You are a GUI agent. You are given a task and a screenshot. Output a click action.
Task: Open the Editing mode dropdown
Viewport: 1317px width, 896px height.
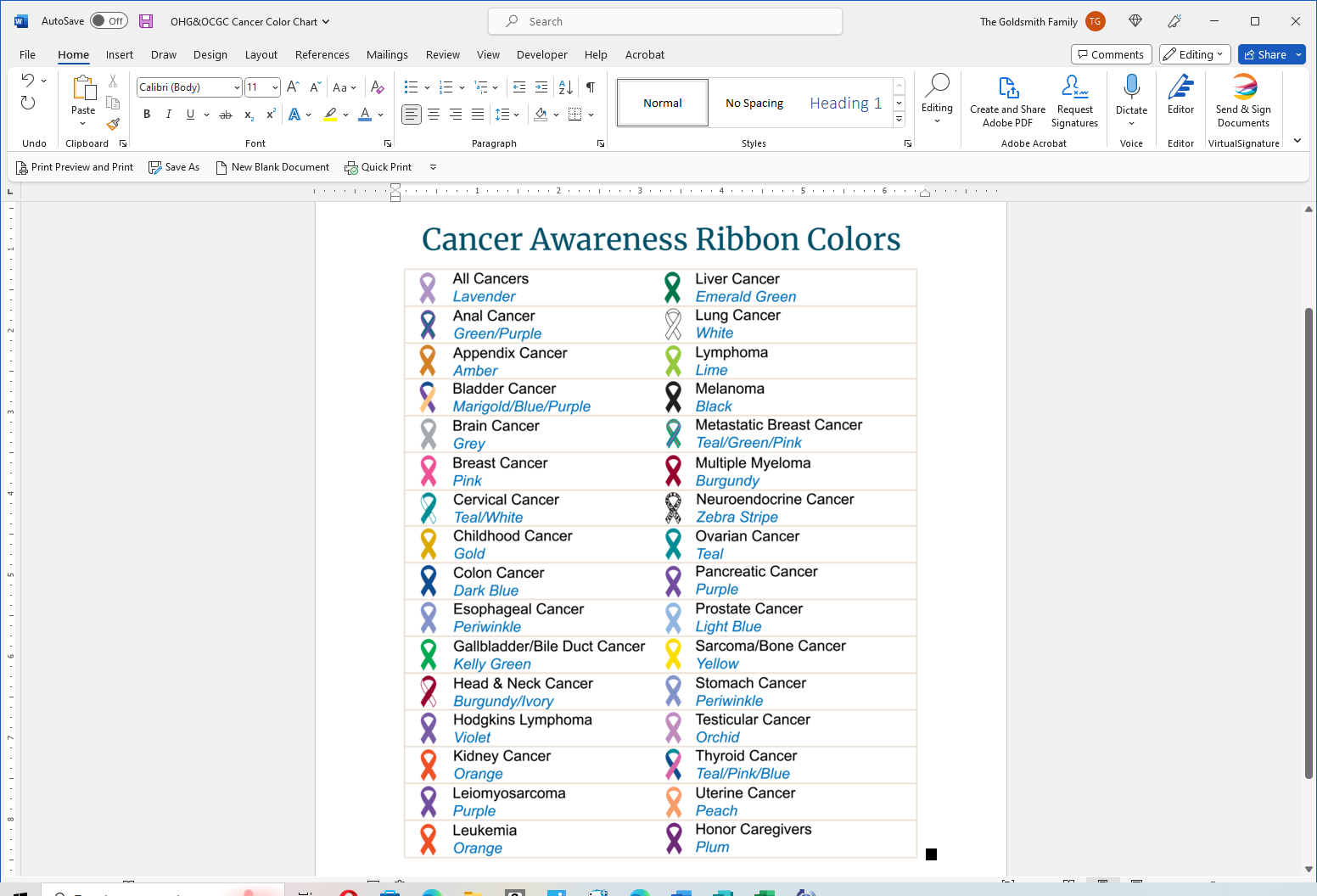coord(1195,54)
